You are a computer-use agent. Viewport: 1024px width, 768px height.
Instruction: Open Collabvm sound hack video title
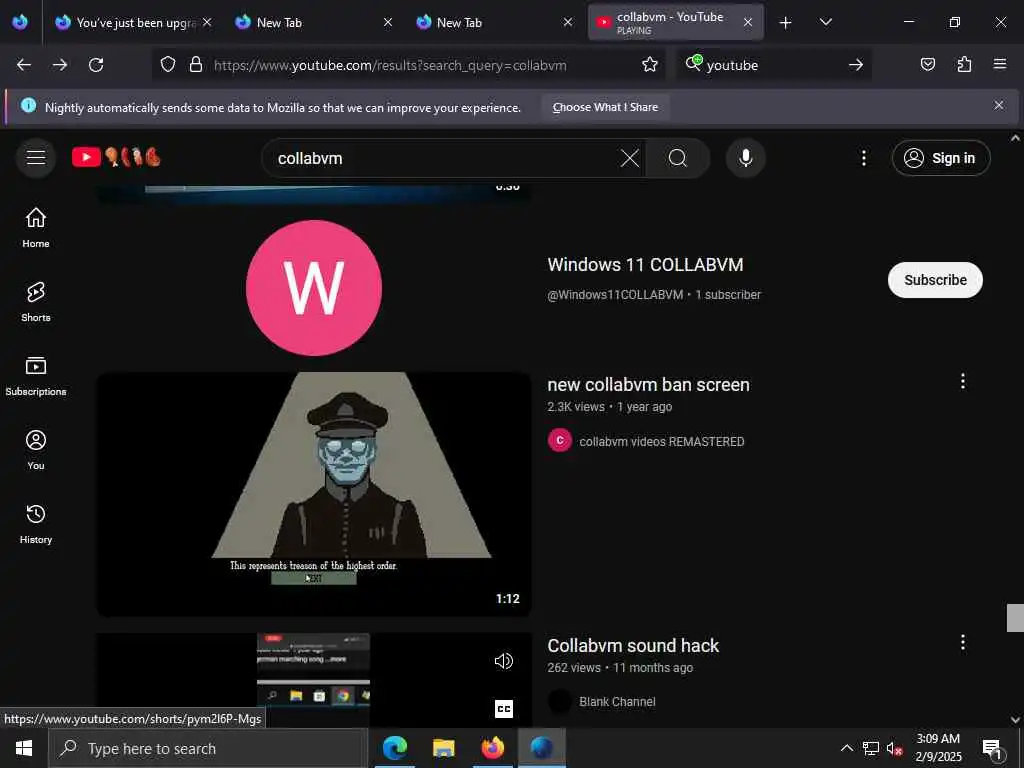coord(632,646)
